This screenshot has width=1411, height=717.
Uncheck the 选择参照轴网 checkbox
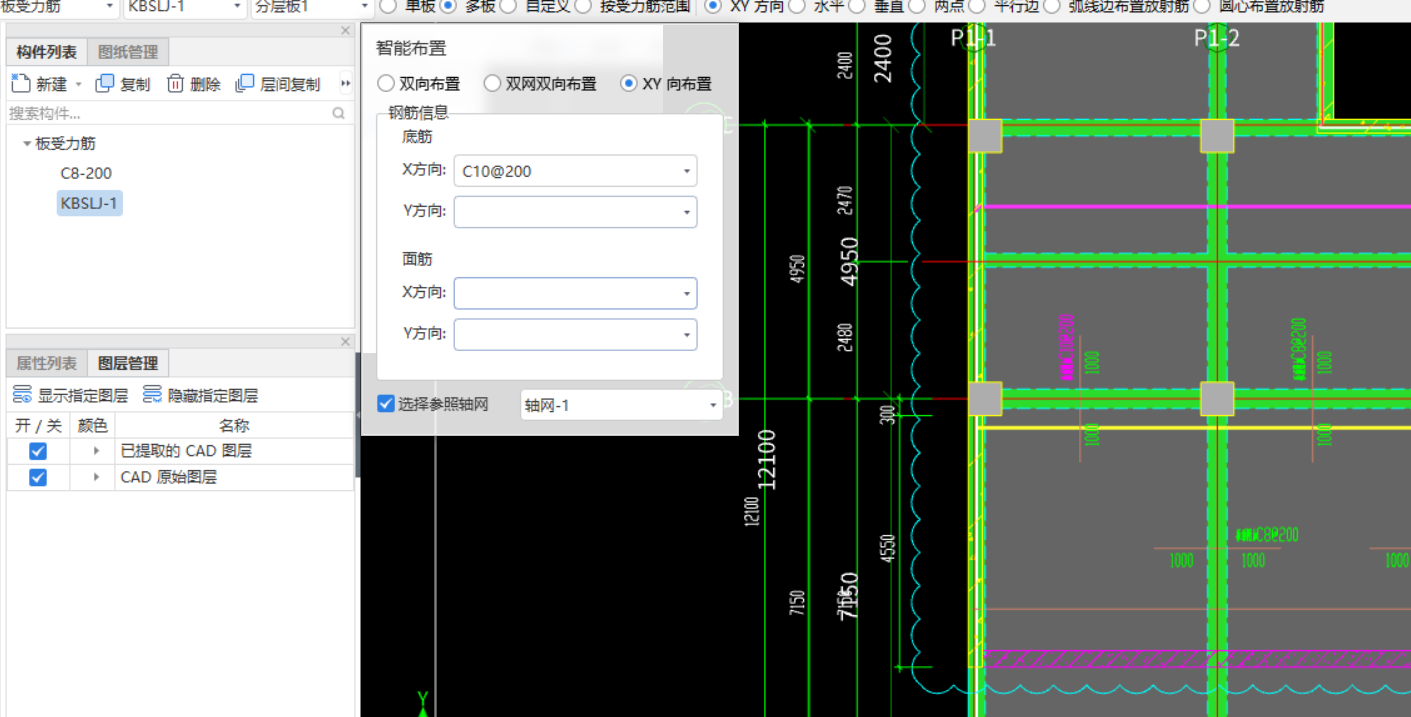385,404
